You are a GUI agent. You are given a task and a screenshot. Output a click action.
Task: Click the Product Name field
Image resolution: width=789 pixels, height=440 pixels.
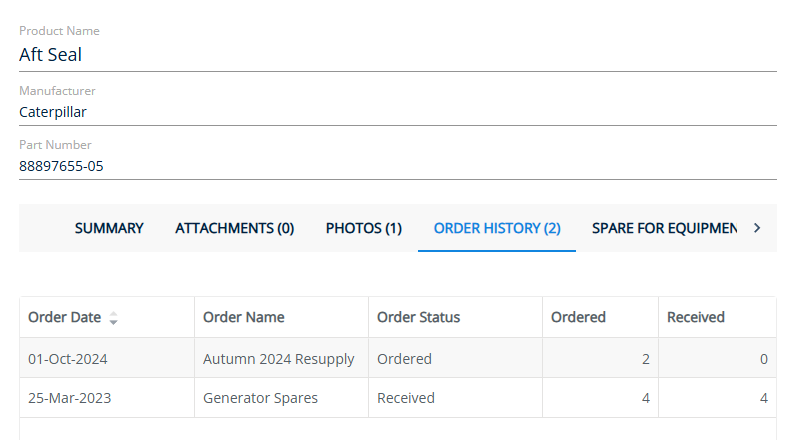(397, 55)
